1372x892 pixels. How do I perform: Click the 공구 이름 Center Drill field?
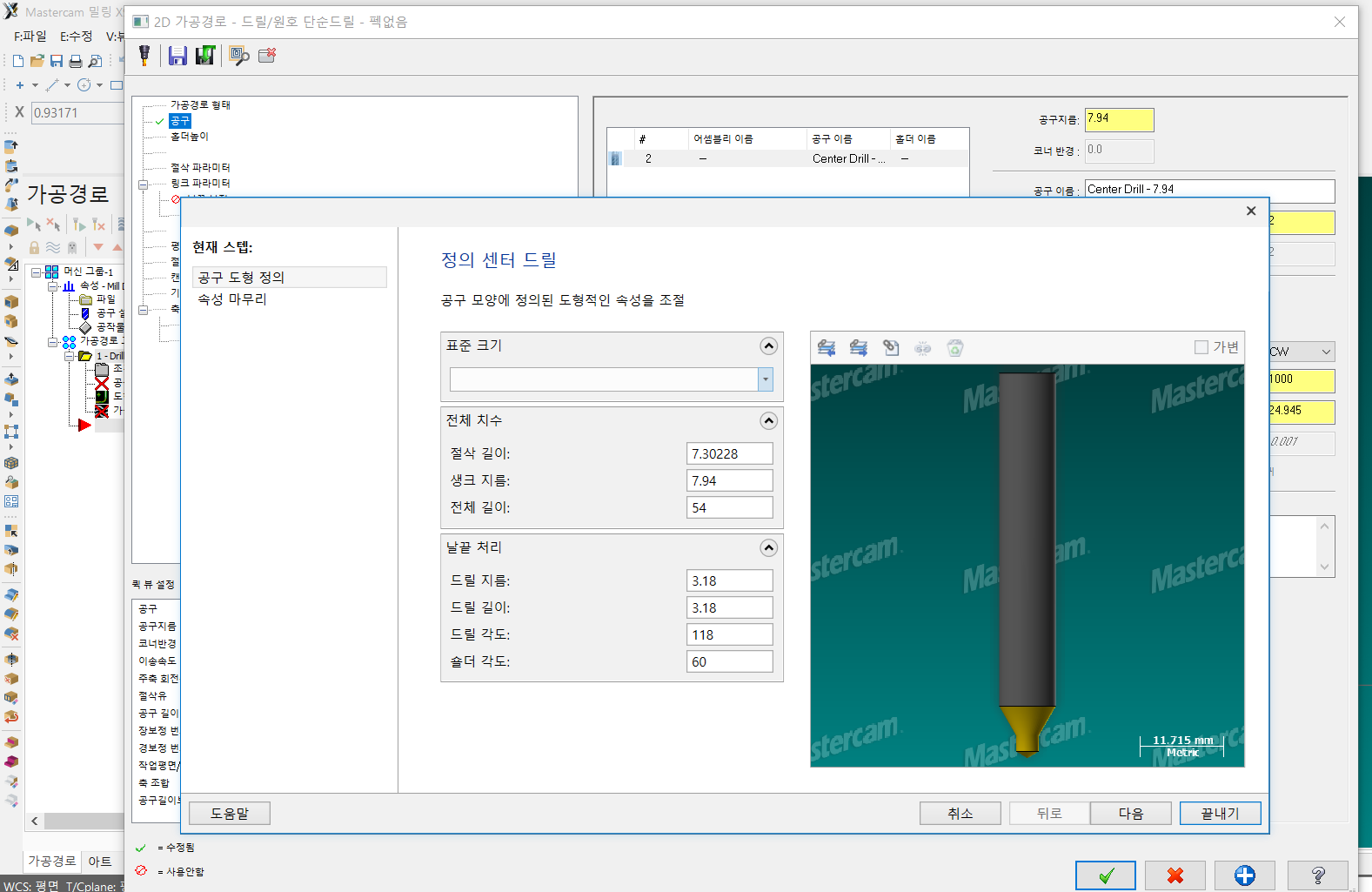click(x=1209, y=190)
